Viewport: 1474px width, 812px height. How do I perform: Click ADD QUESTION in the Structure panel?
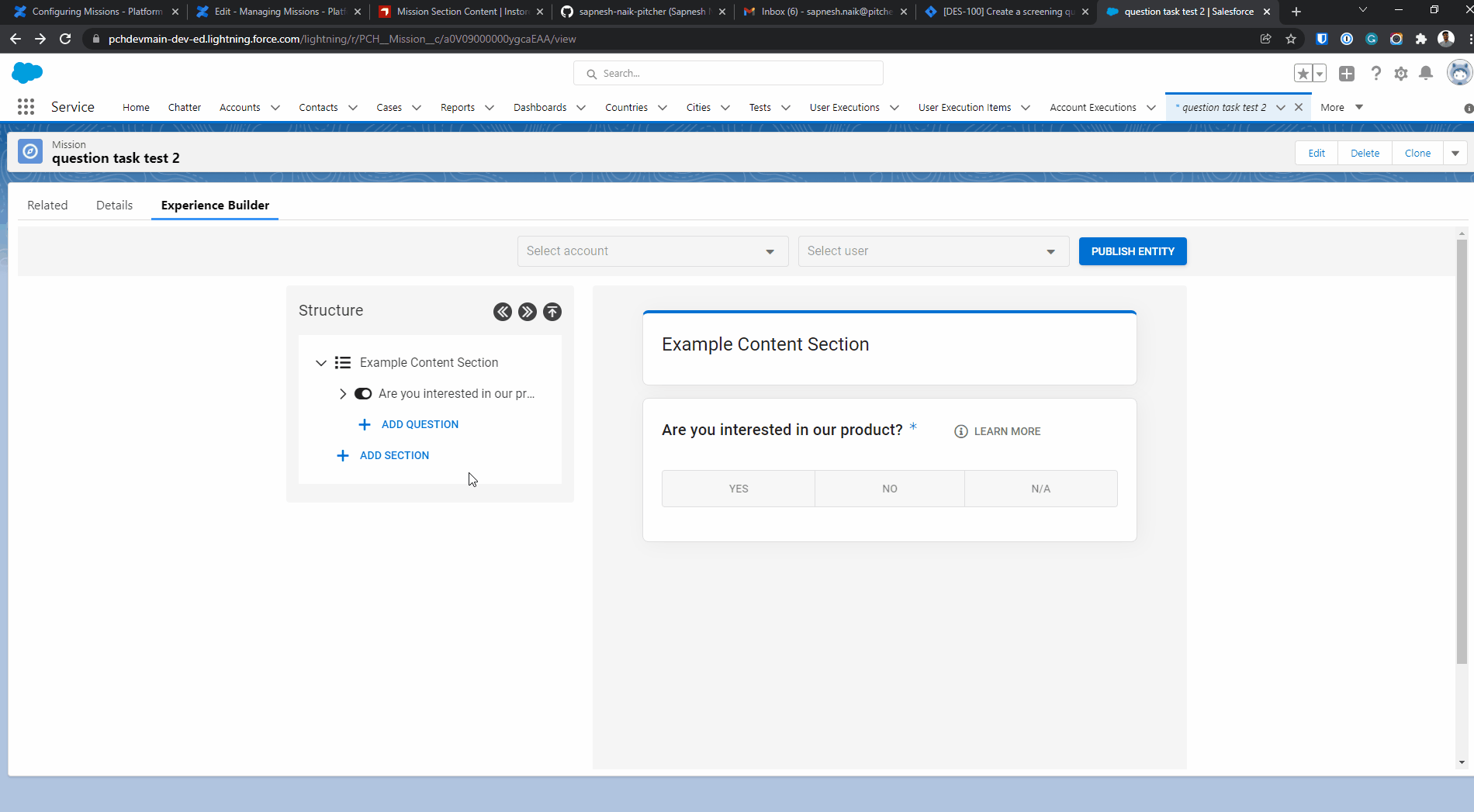point(419,425)
